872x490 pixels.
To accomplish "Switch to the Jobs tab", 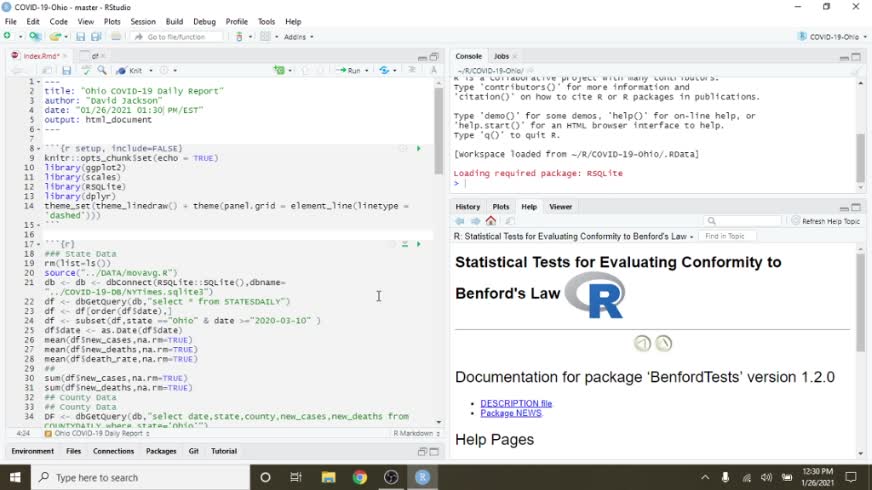I will click(501, 56).
